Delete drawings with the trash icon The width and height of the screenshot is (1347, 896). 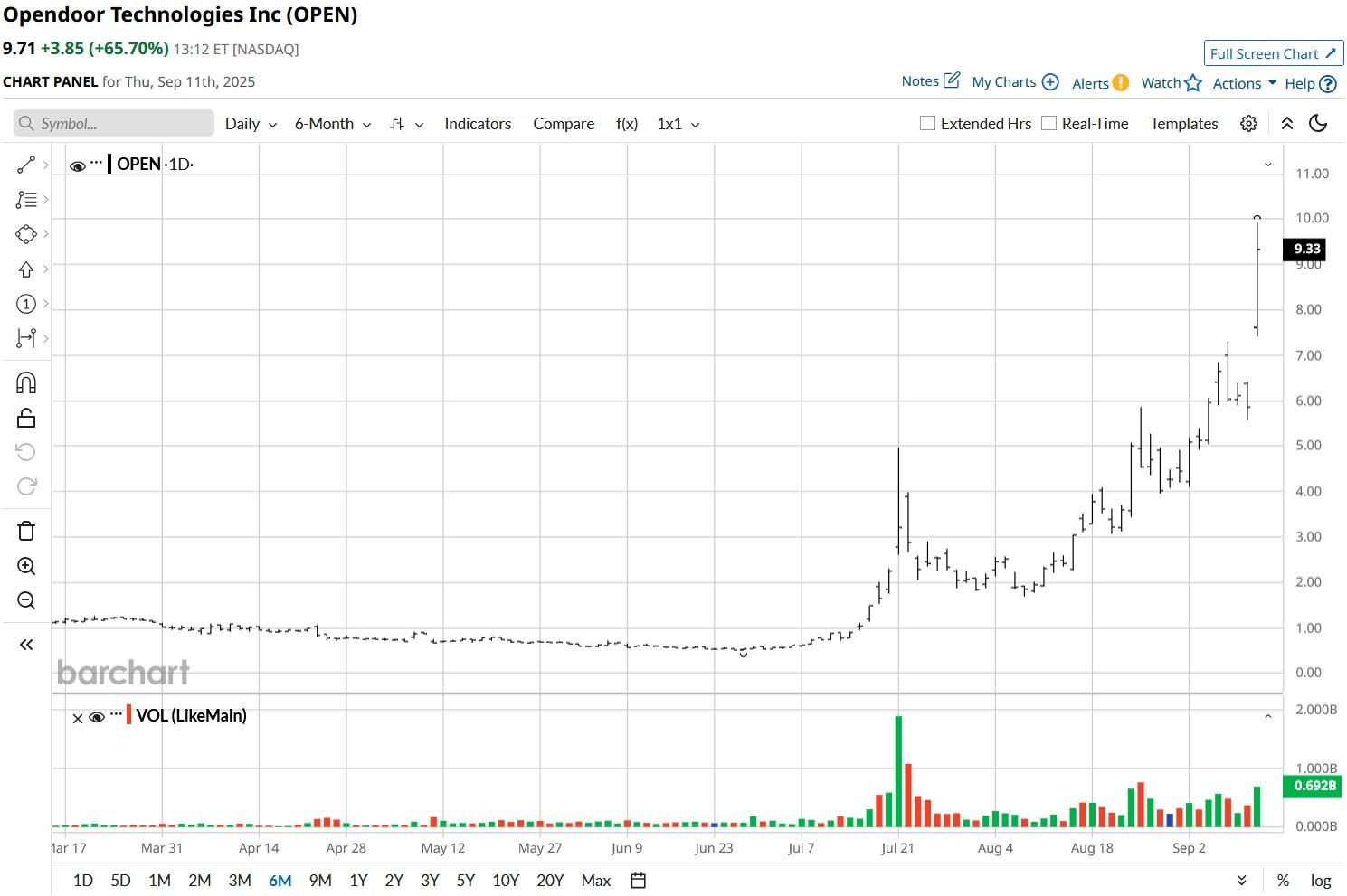(x=26, y=531)
